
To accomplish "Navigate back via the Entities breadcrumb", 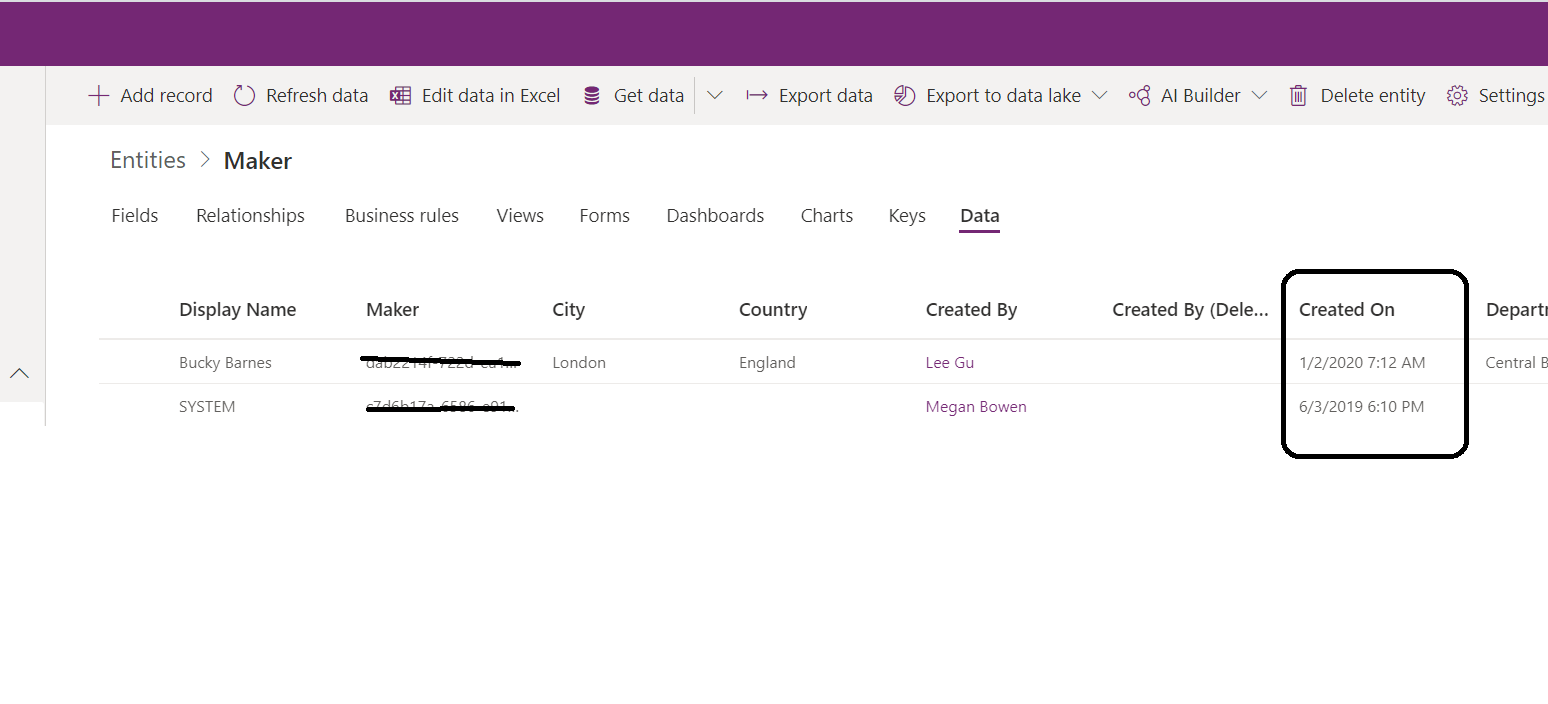I will tap(147, 159).
